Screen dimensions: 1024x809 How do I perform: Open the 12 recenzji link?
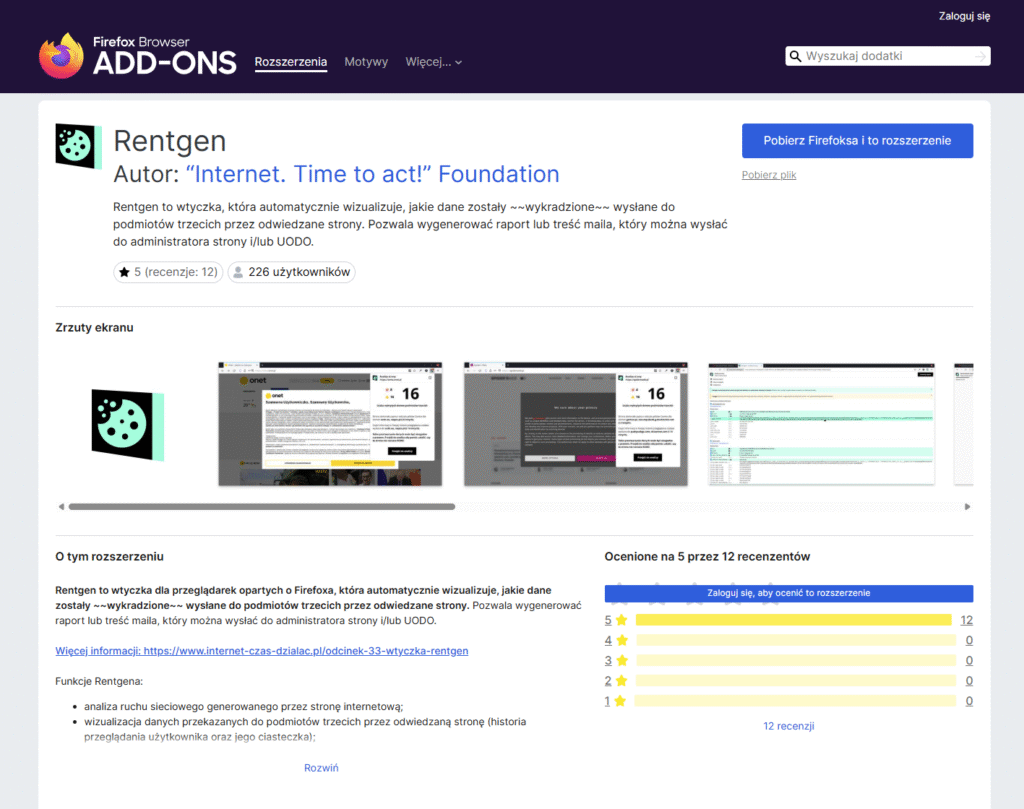coord(788,726)
